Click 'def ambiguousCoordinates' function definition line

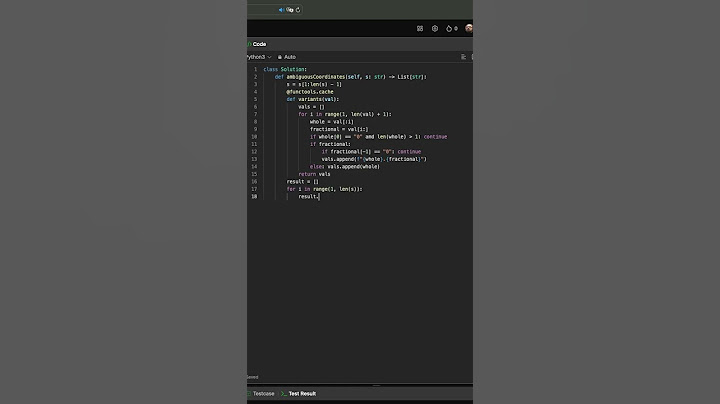351,77
